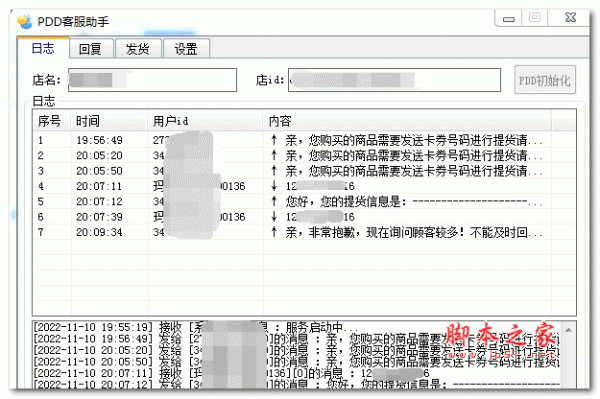
Task: Select log row with time 20:05:20
Action: [304, 156]
